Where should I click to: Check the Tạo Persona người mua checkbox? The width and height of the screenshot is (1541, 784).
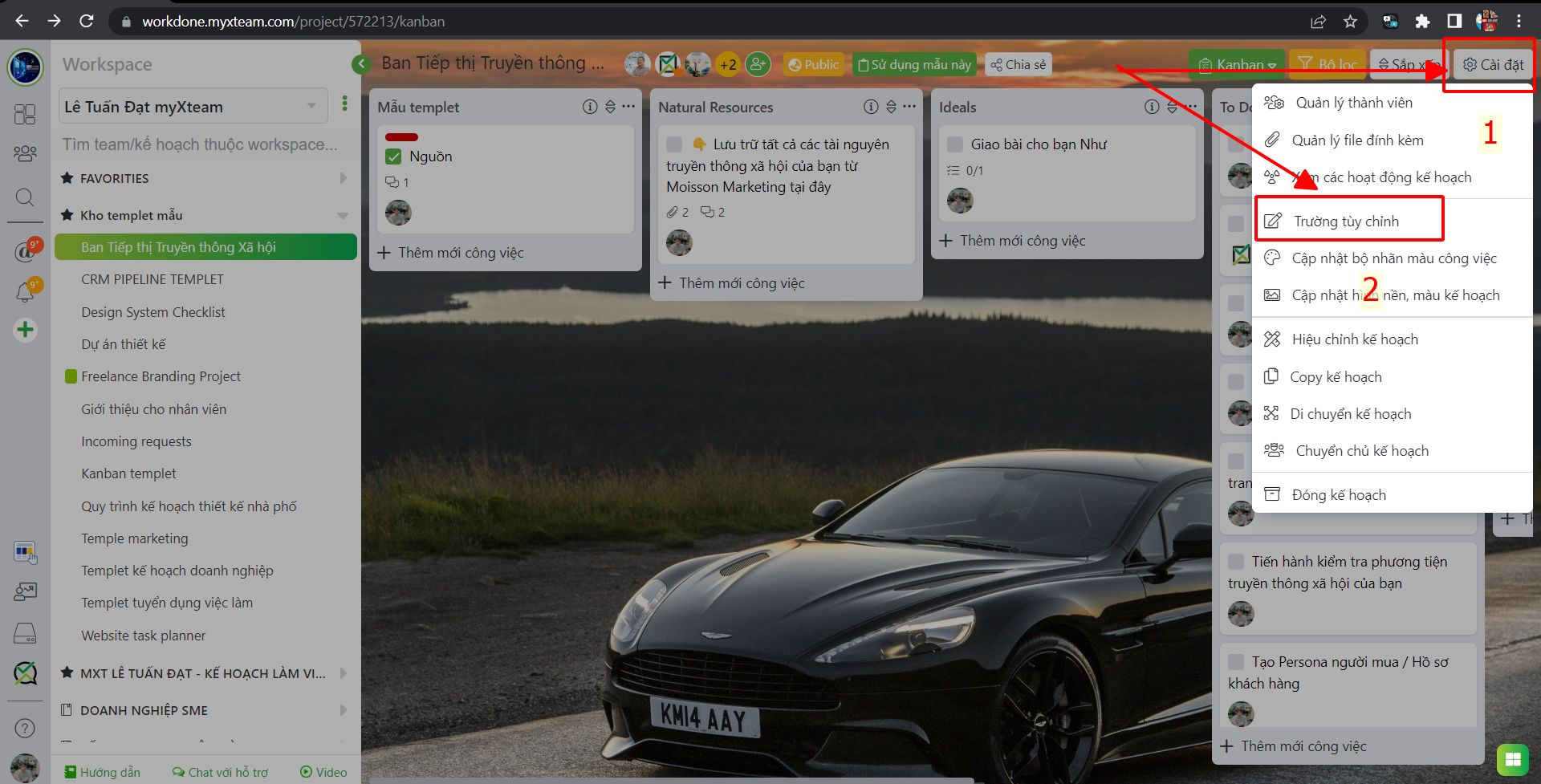tap(1236, 662)
